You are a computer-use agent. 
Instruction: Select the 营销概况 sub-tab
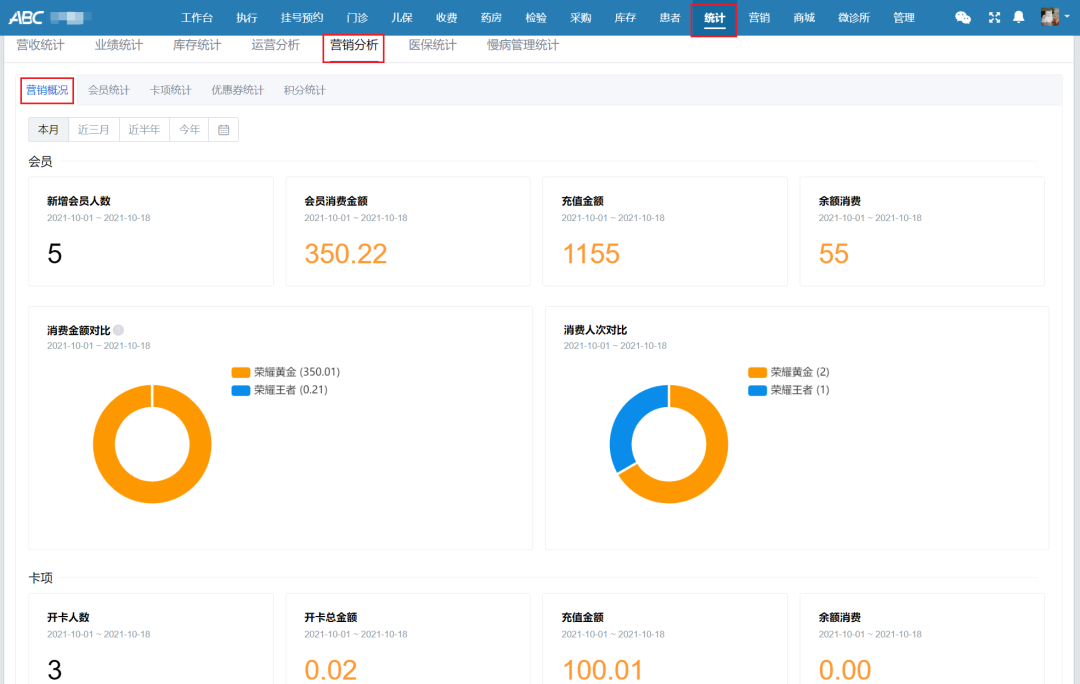47,90
